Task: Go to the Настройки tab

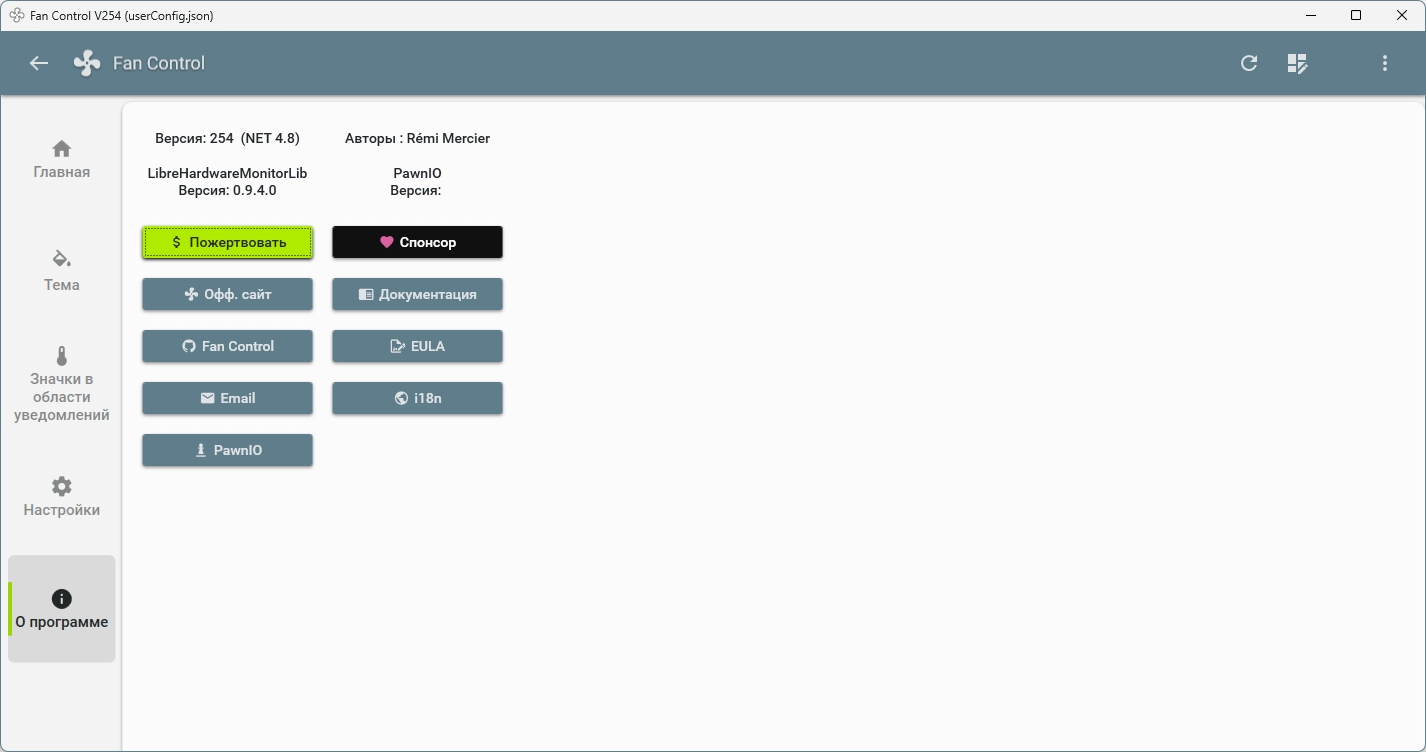Action: click(x=62, y=497)
